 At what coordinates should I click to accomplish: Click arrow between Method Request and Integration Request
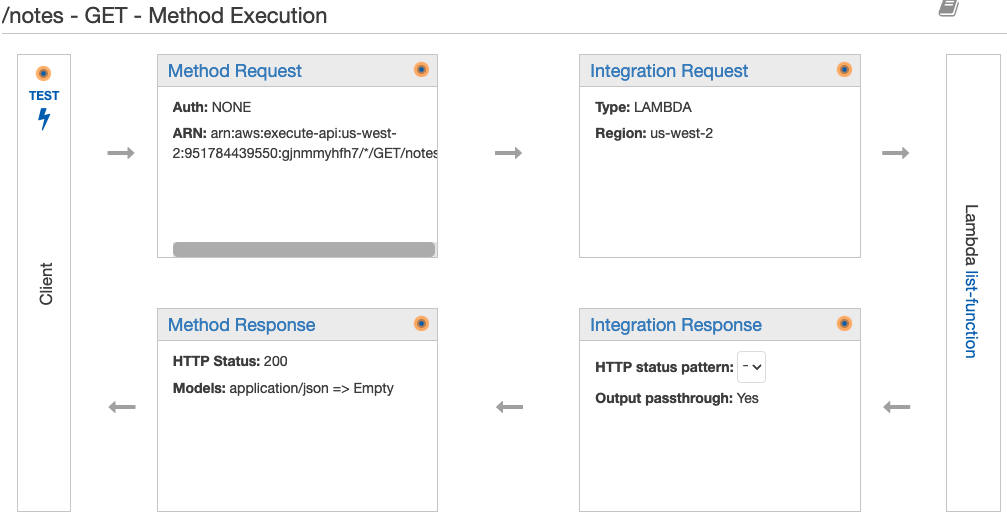pyautogui.click(x=509, y=153)
